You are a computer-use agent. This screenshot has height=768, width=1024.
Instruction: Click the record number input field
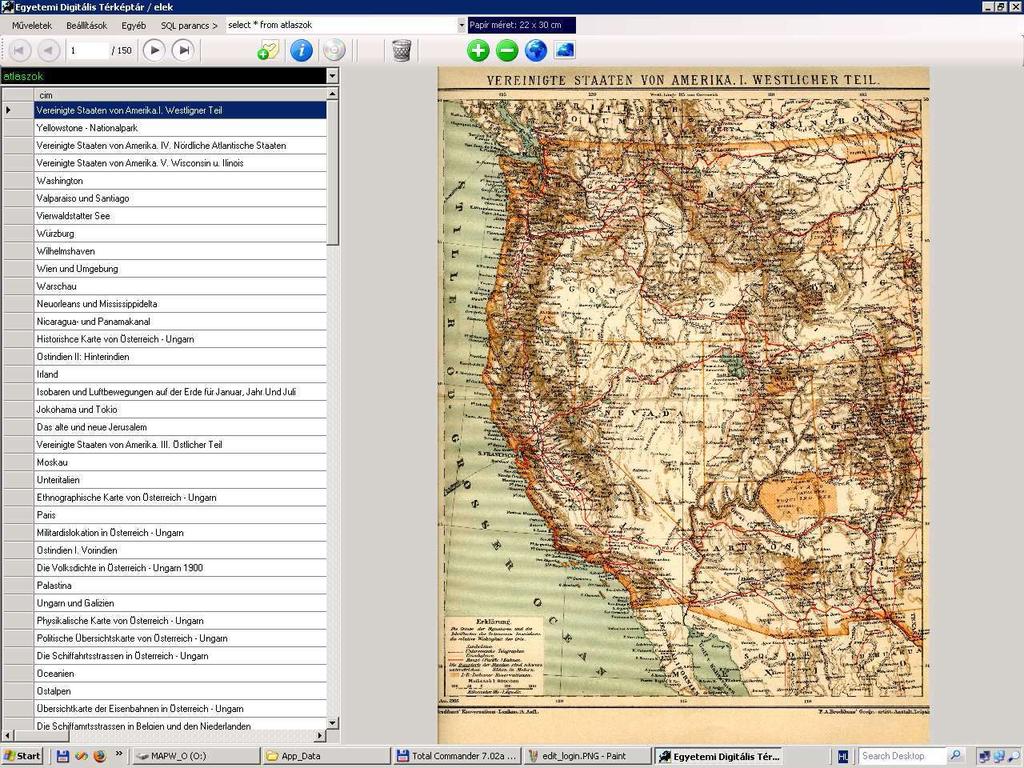point(89,50)
